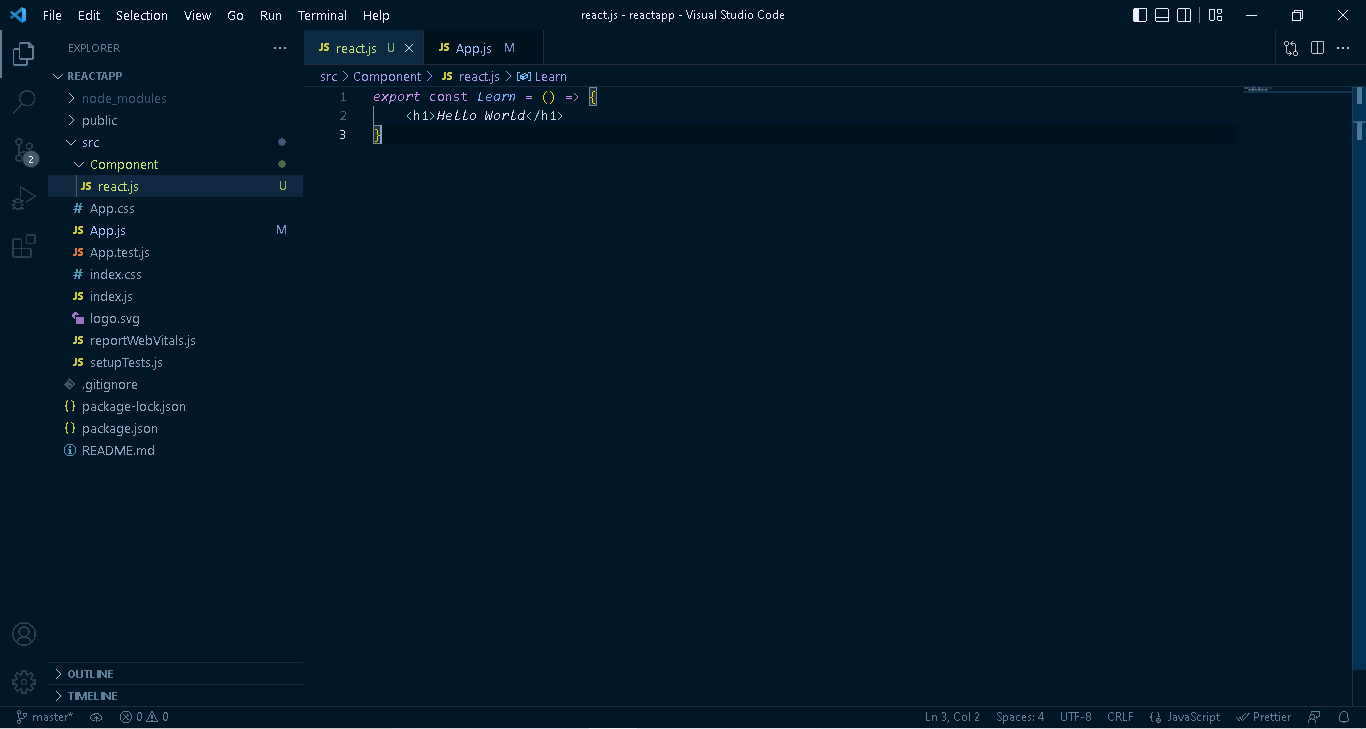Switch to the App.js editor tab
Viewport: 1366px width, 729px height.
click(x=483, y=48)
